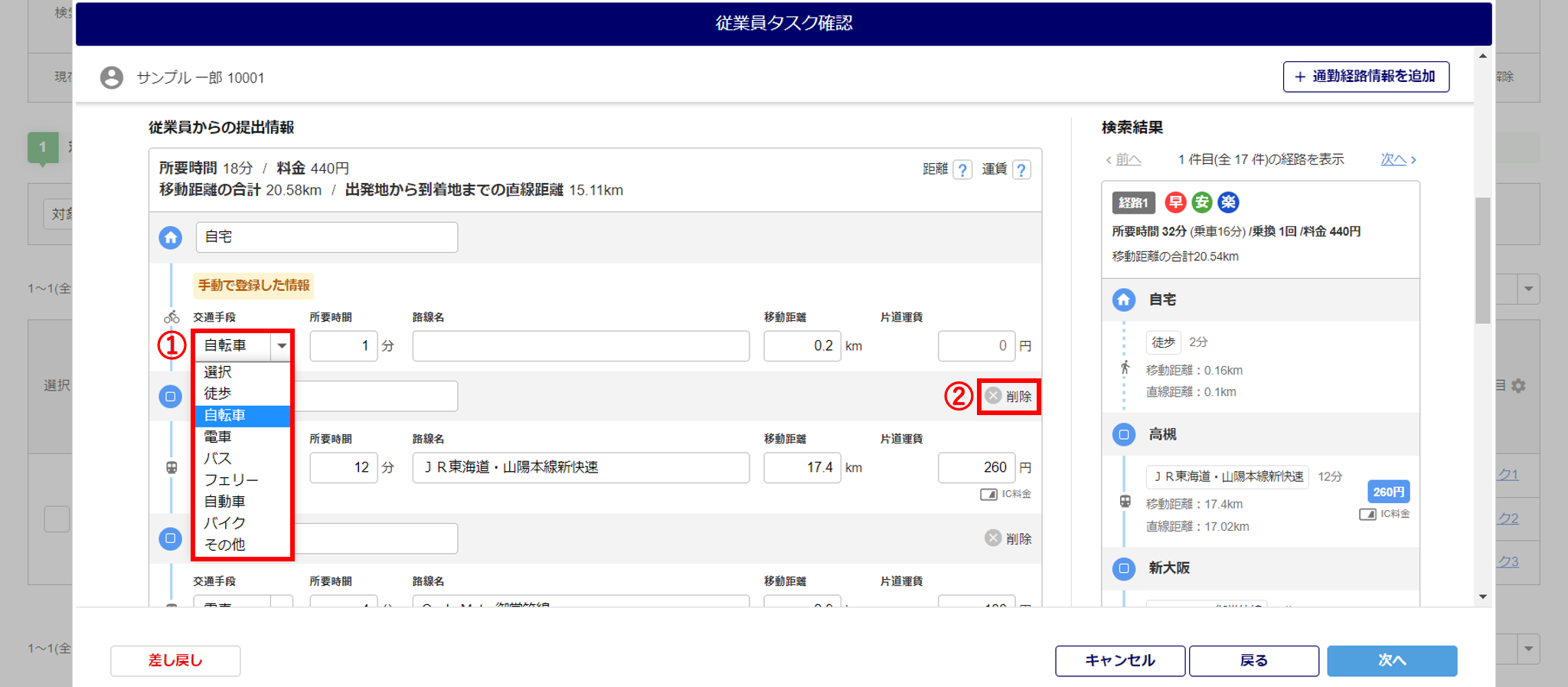
Task: Click the home icon beside 自宅 input
Action: point(171,237)
